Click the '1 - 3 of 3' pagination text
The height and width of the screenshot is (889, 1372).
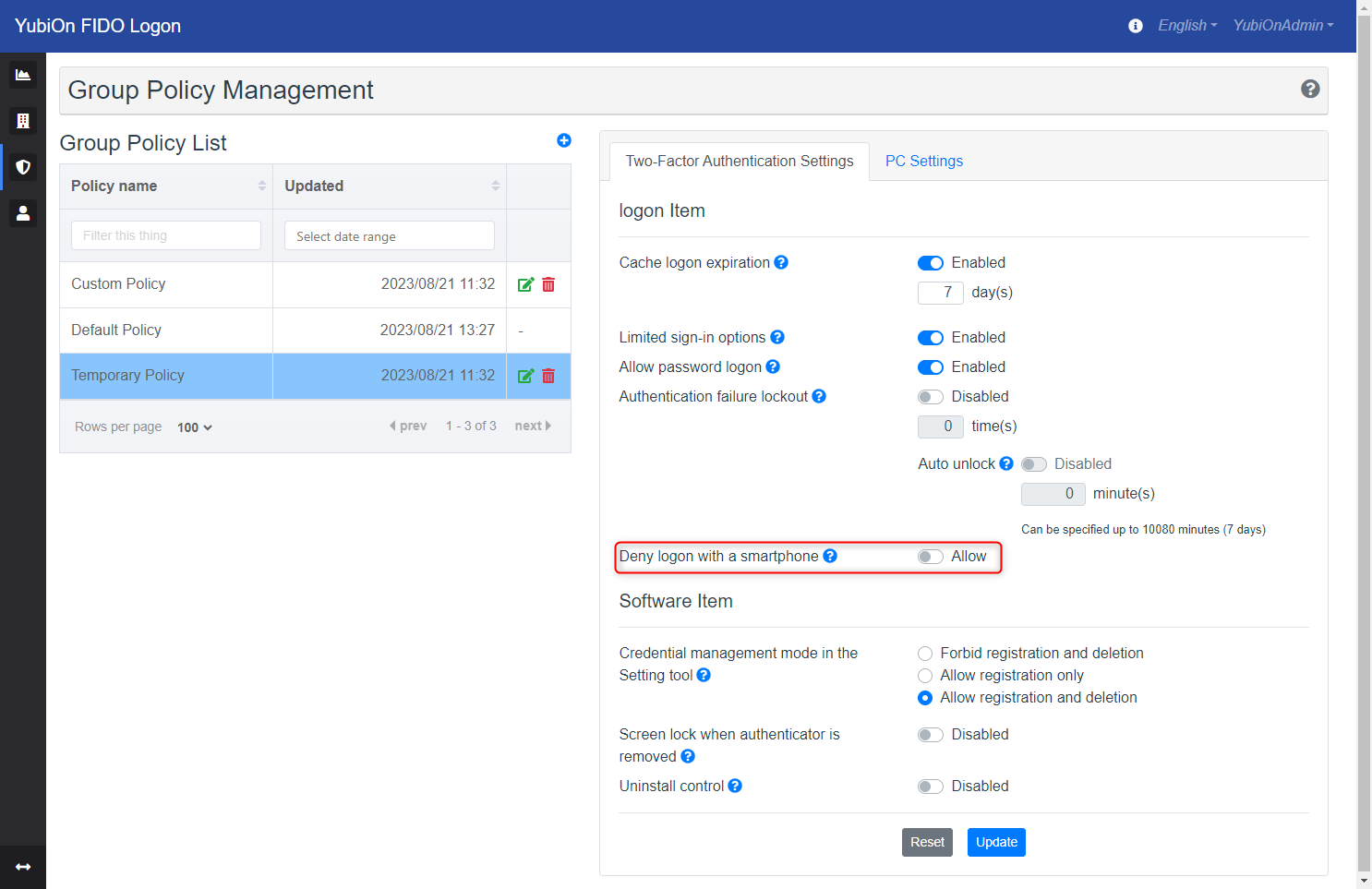471,426
